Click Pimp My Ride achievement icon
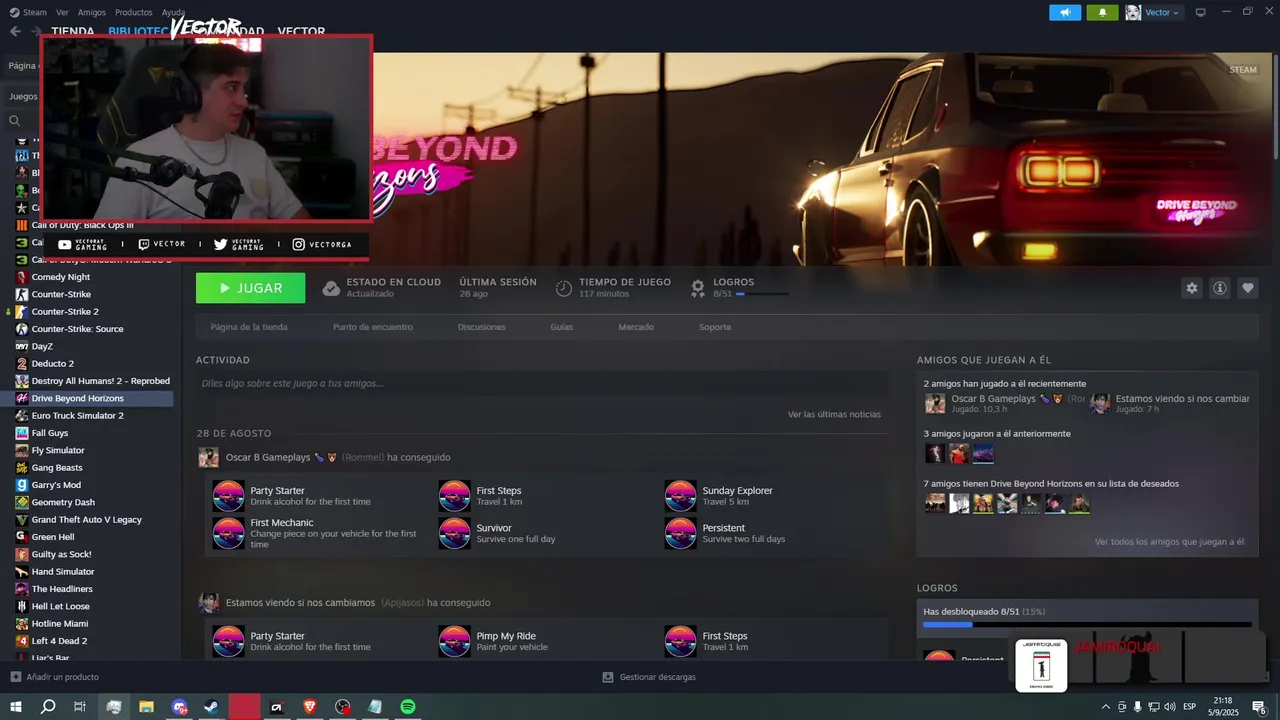1280x720 pixels. click(x=455, y=641)
